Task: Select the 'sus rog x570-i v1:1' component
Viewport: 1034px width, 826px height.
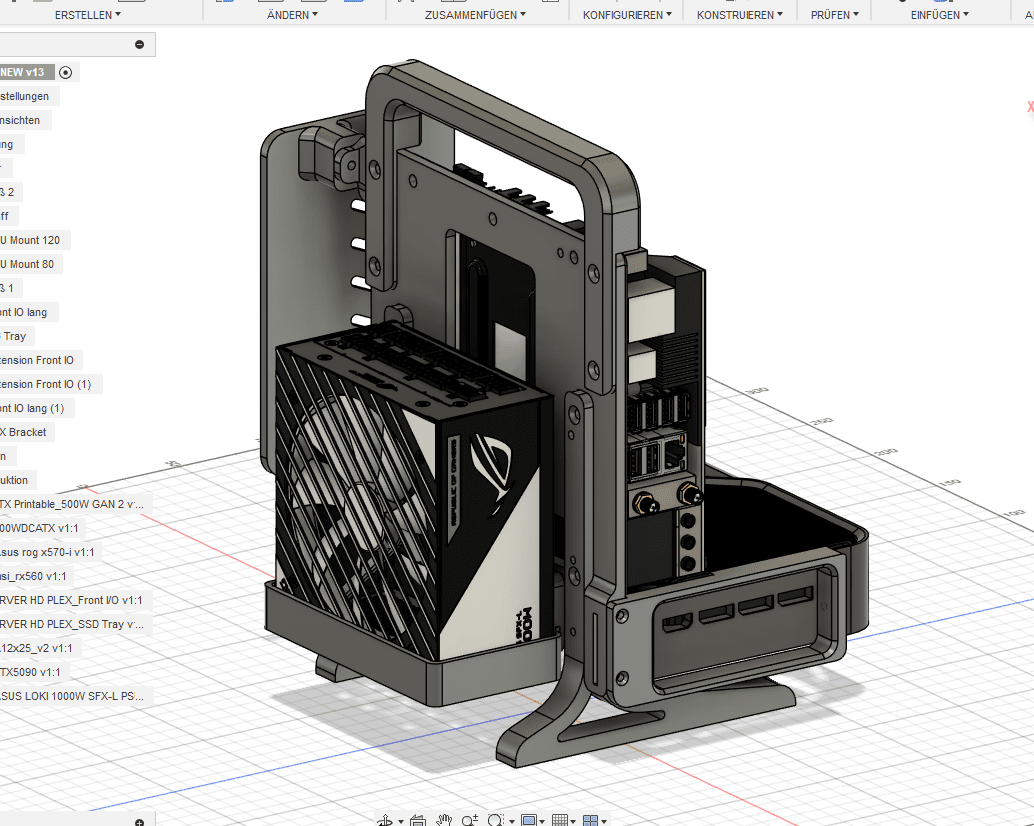Action: [x=50, y=552]
